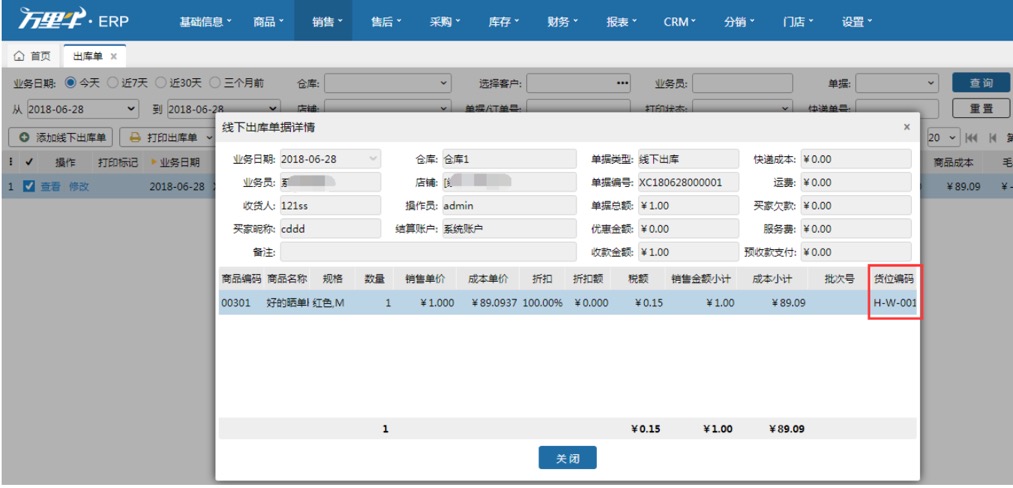Click the 添加线下出库单 button
The image size is (1013, 488).
61,138
